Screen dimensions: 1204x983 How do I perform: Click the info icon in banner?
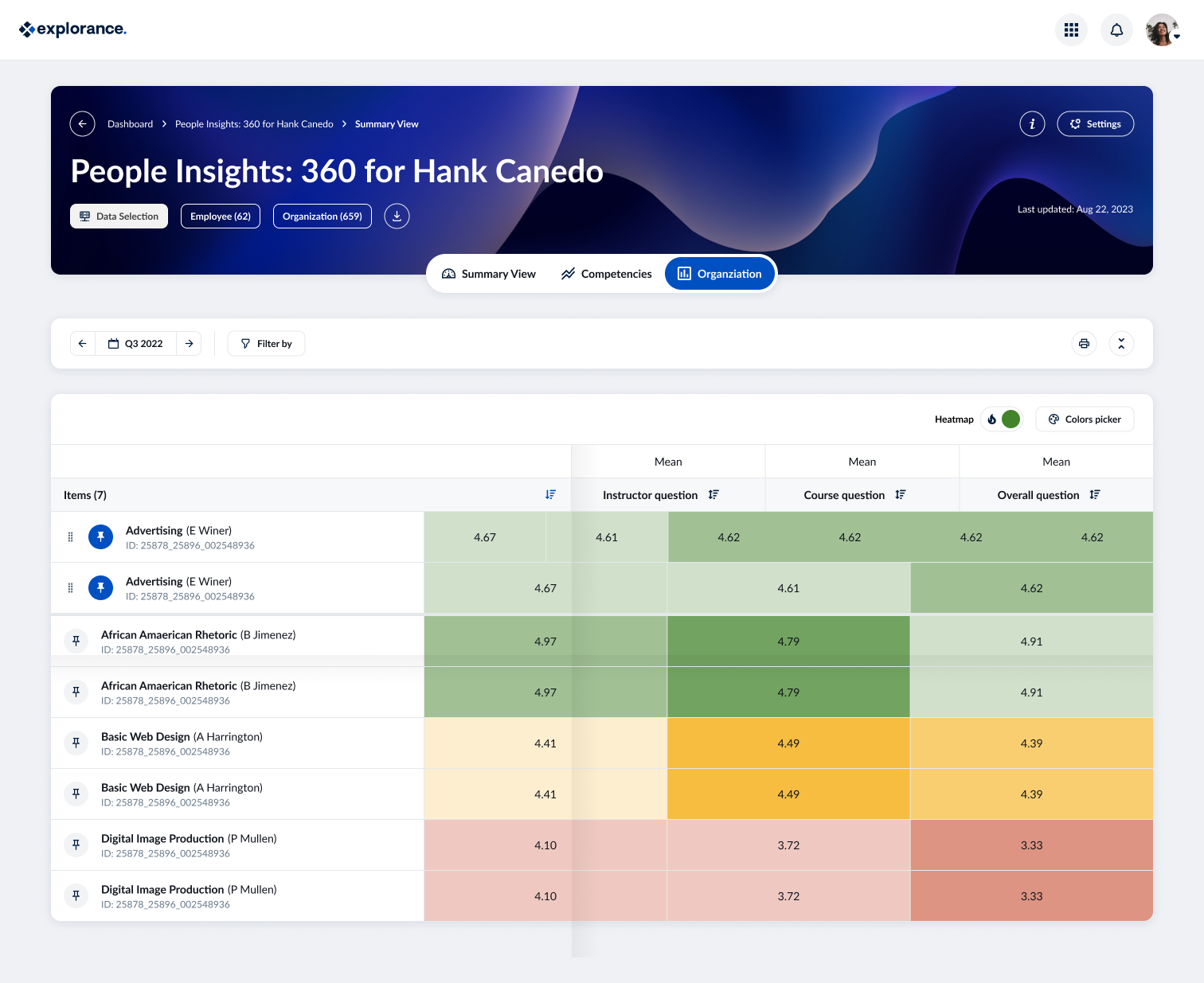(1032, 124)
